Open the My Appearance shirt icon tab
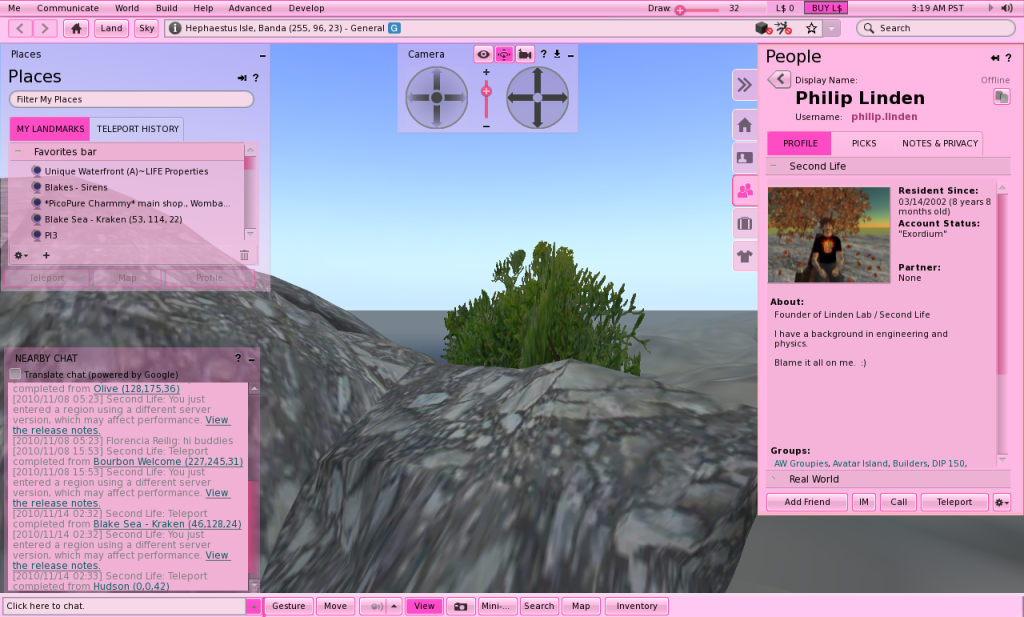 pos(744,255)
